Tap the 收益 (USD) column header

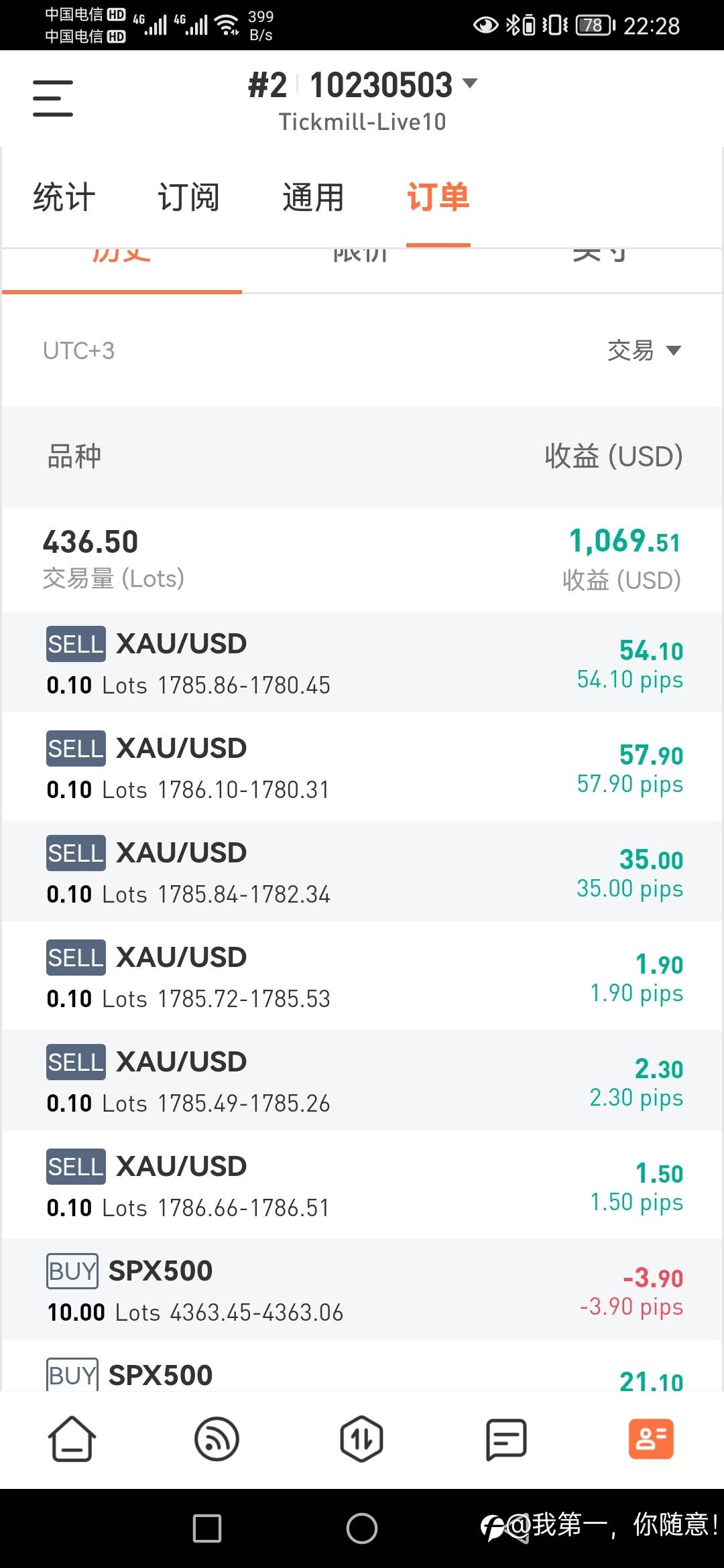click(x=613, y=456)
